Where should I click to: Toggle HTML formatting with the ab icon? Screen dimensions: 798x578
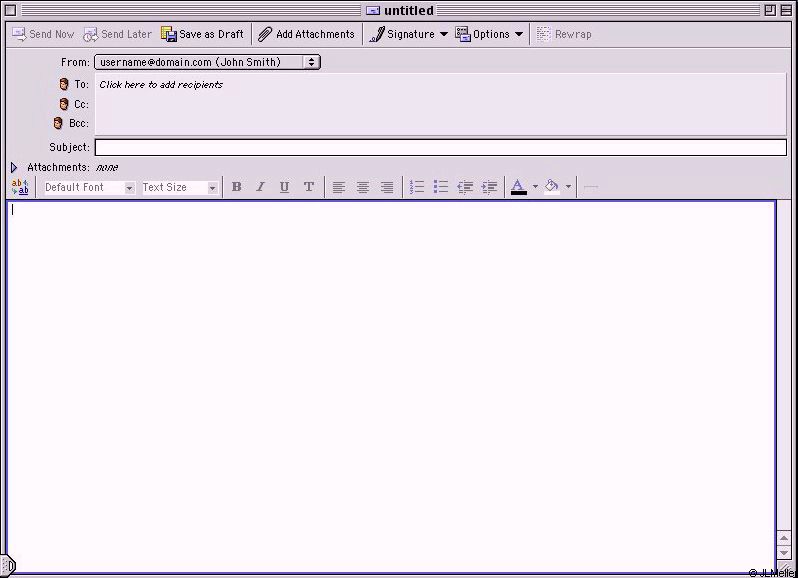pyautogui.click(x=20, y=187)
